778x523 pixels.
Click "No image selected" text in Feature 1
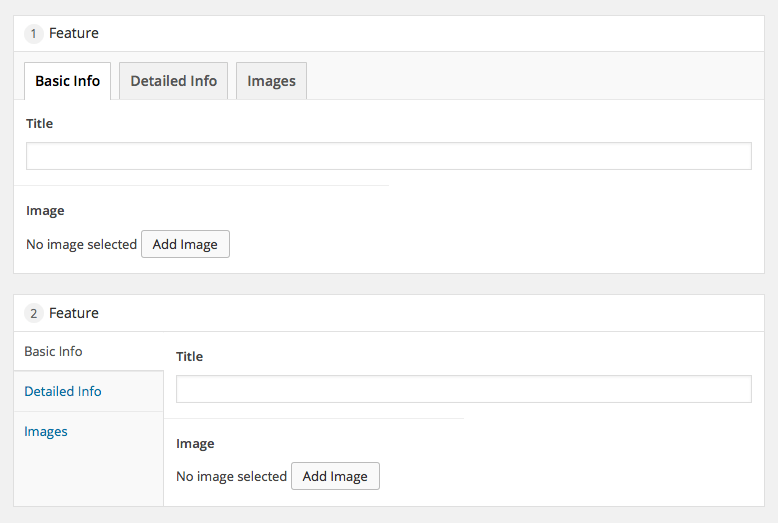[x=81, y=244]
